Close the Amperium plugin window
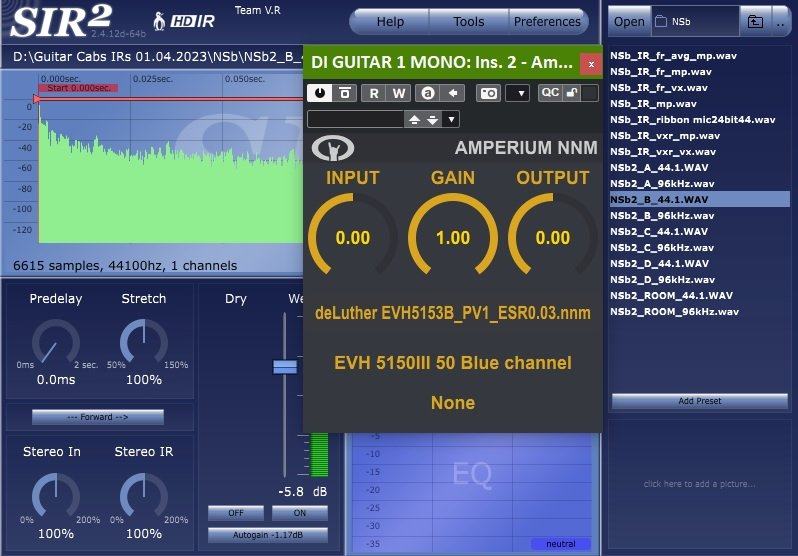The height and width of the screenshot is (556, 798). coord(591,64)
